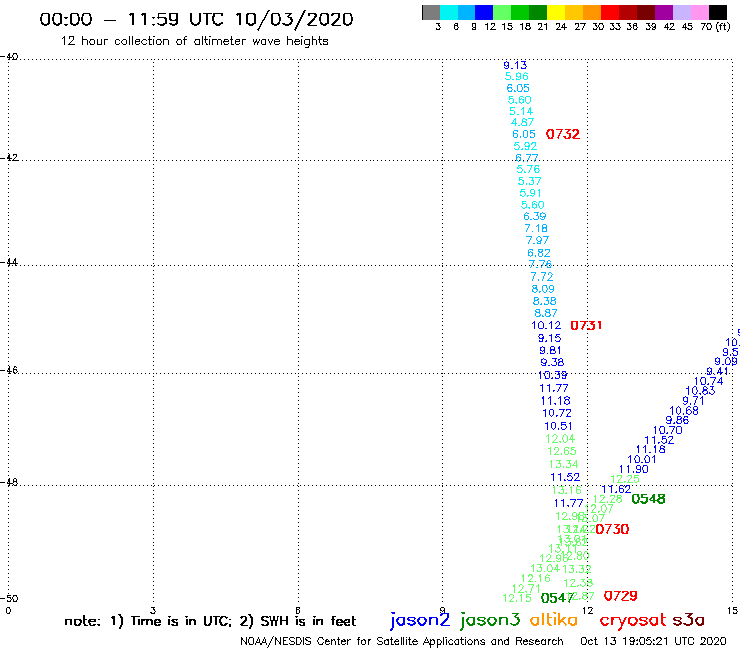Click the s3a satellite legend label
The width and height of the screenshot is (740, 650).
[689, 620]
